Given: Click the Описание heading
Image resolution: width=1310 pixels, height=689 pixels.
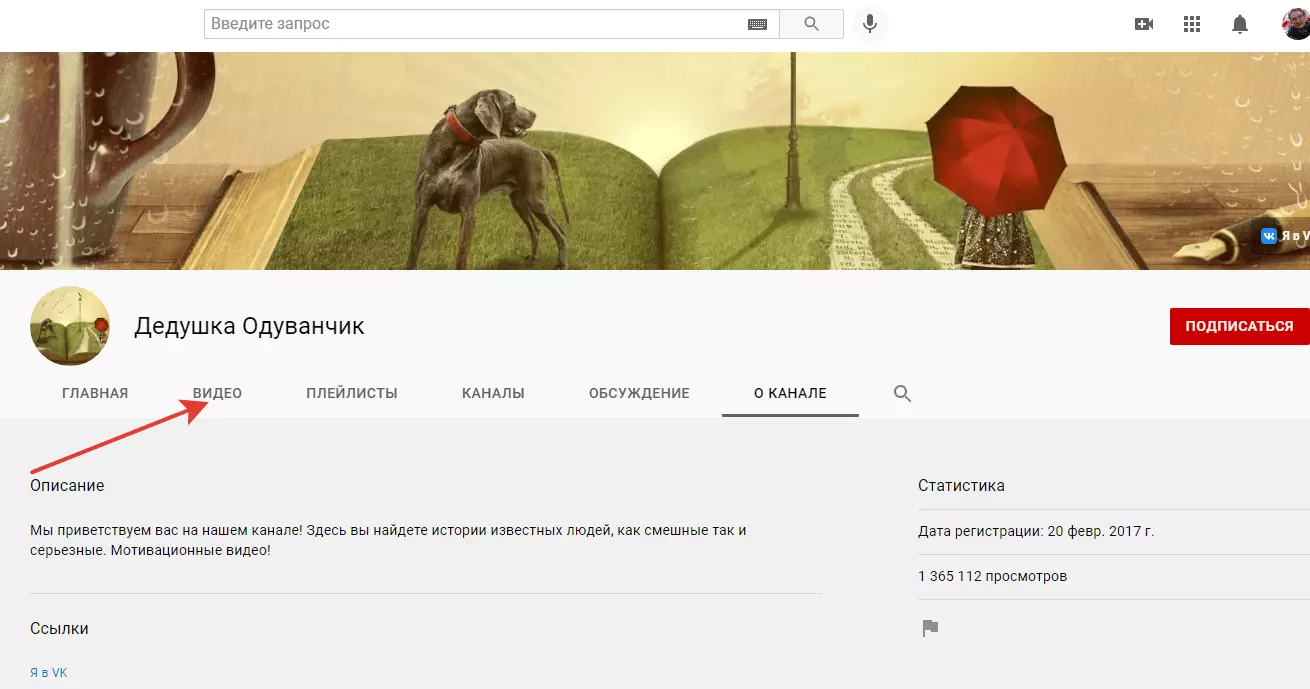Looking at the screenshot, I should (67, 486).
